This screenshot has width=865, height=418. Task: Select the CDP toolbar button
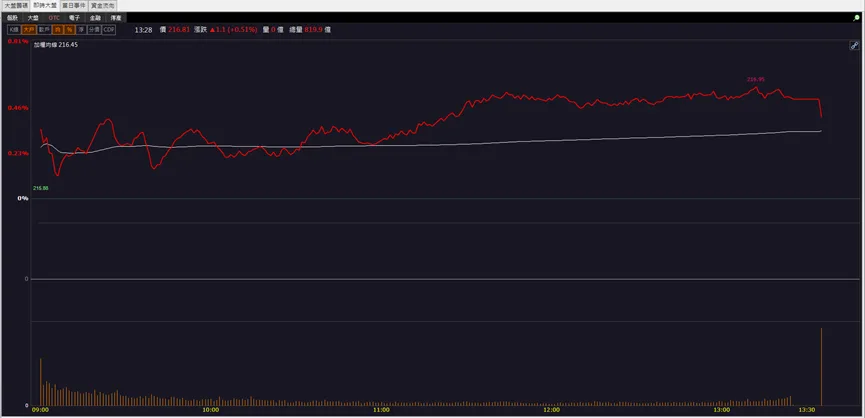click(109, 30)
